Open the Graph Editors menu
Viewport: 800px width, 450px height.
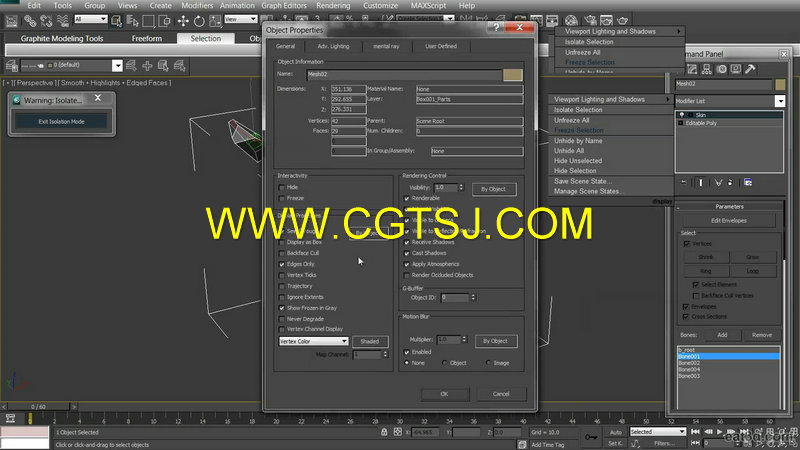(x=284, y=6)
